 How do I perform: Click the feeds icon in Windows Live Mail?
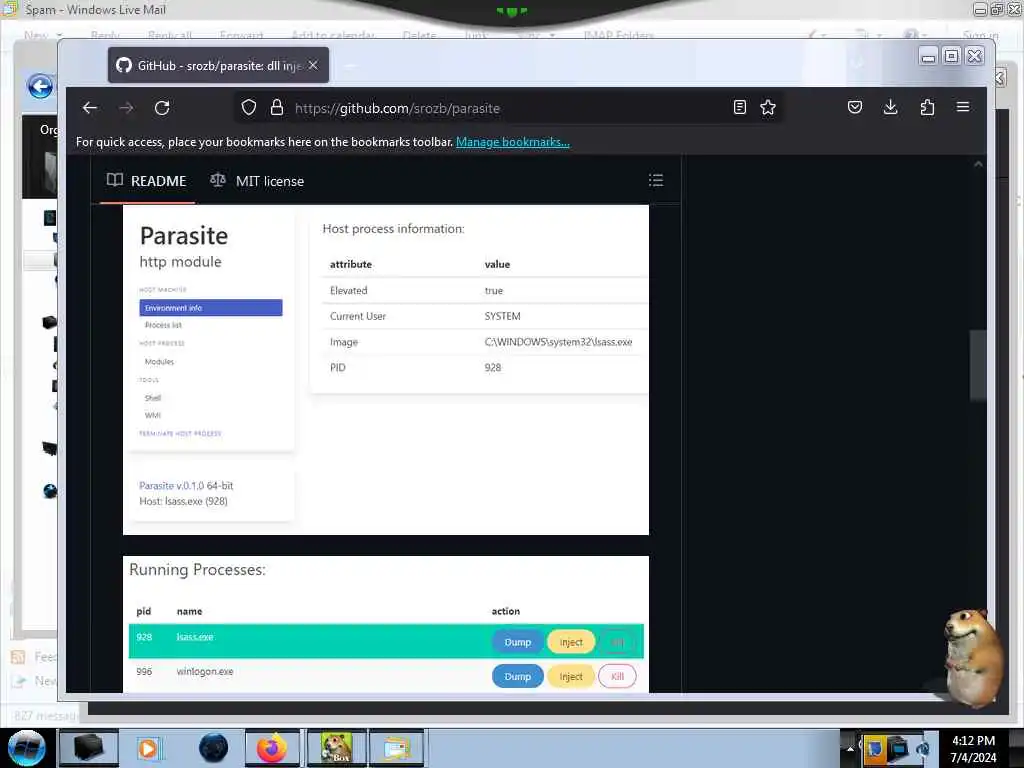(x=18, y=657)
